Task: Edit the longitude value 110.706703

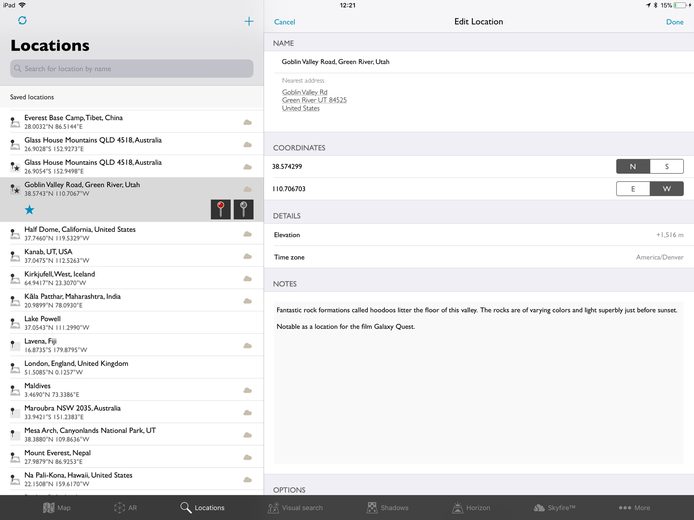Action: pos(289,189)
